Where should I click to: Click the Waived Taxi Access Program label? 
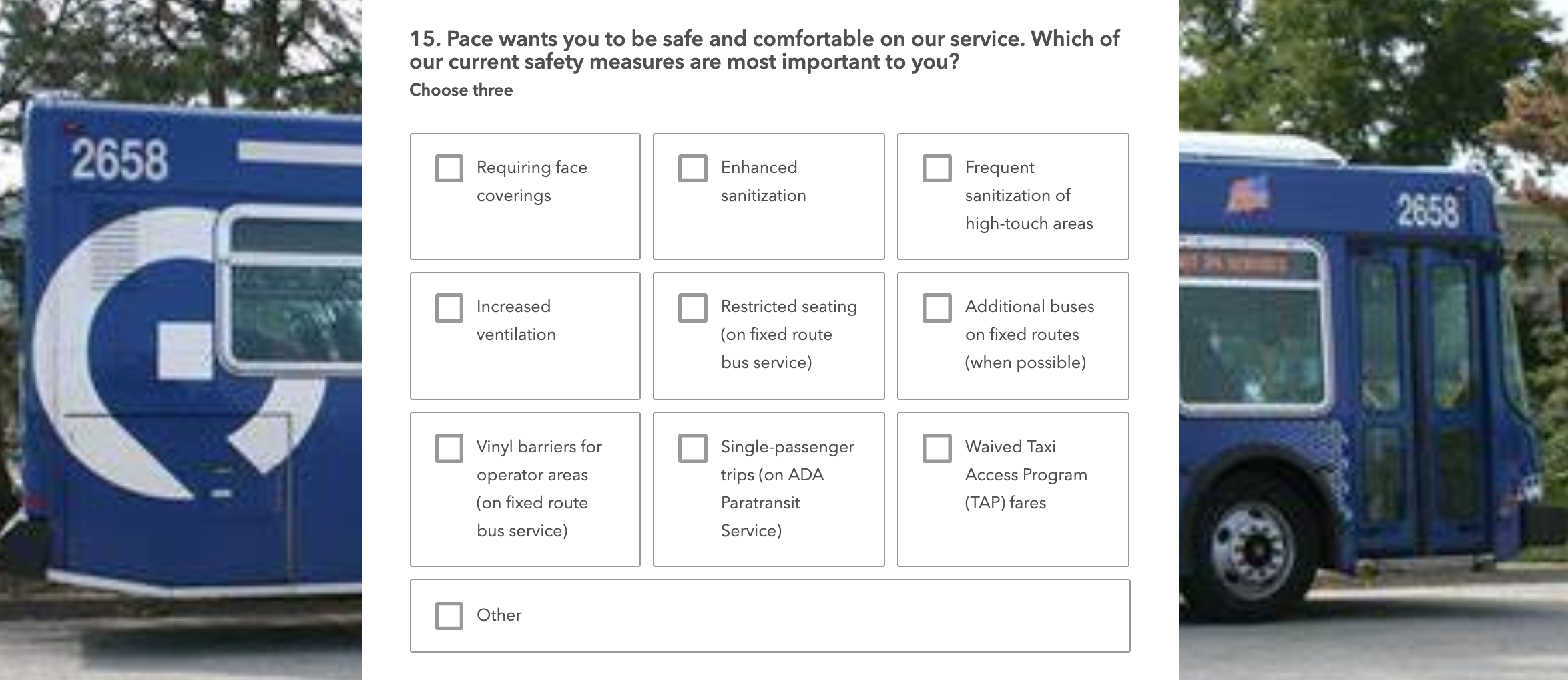tap(1026, 474)
